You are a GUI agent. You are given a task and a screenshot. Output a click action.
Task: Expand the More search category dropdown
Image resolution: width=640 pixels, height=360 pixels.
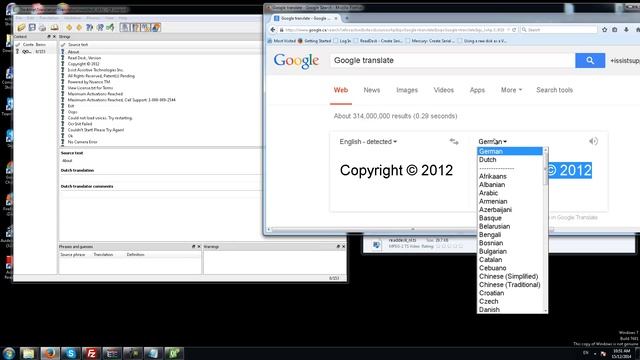[511, 90]
